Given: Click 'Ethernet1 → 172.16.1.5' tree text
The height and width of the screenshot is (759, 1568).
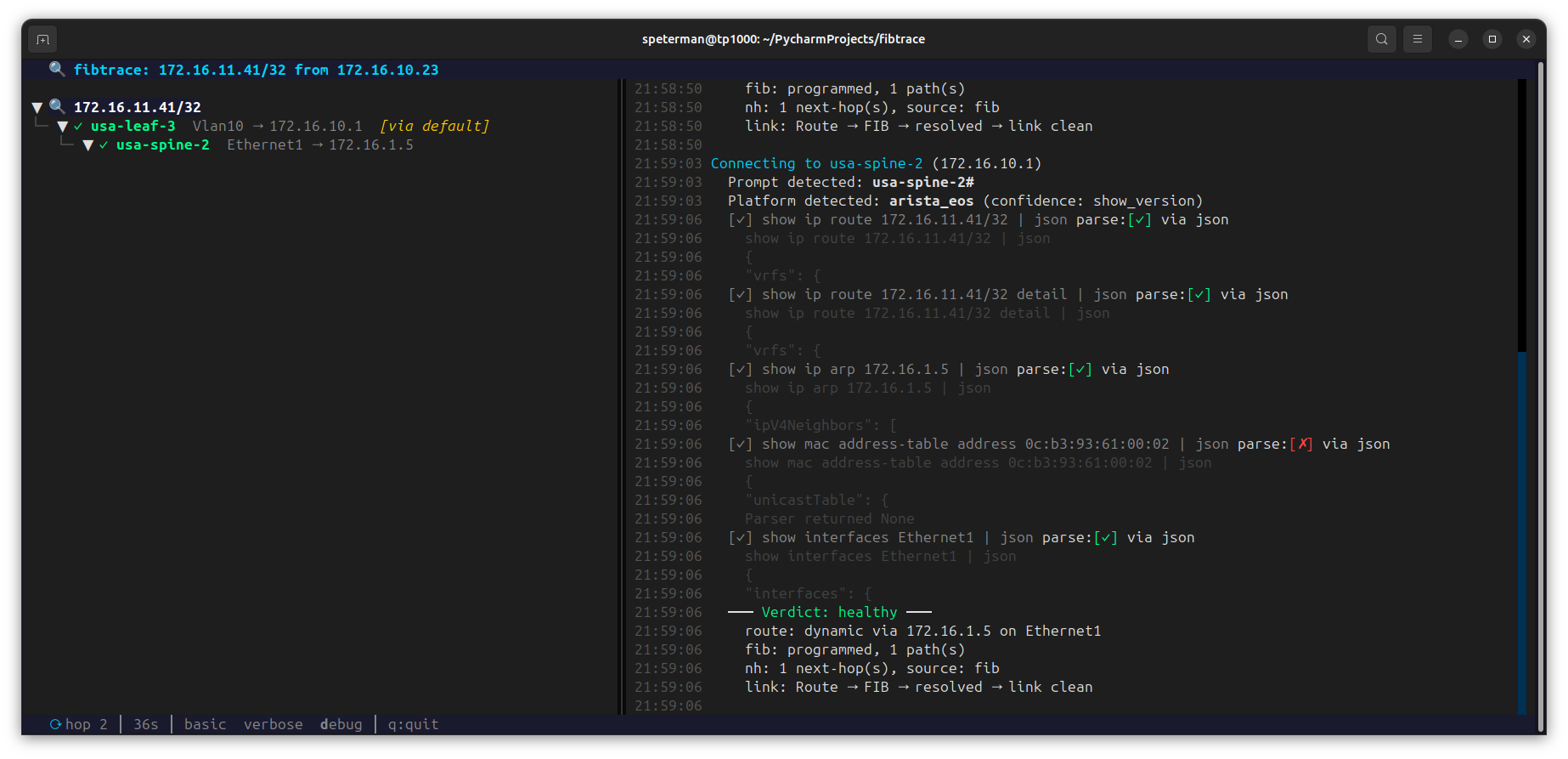Looking at the screenshot, I should 320,144.
